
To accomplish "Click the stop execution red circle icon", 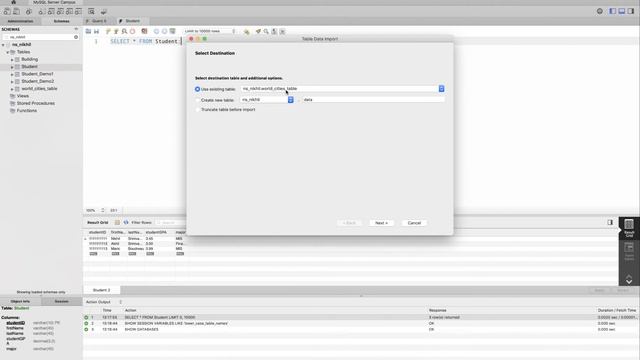I will pyautogui.click(x=133, y=31).
